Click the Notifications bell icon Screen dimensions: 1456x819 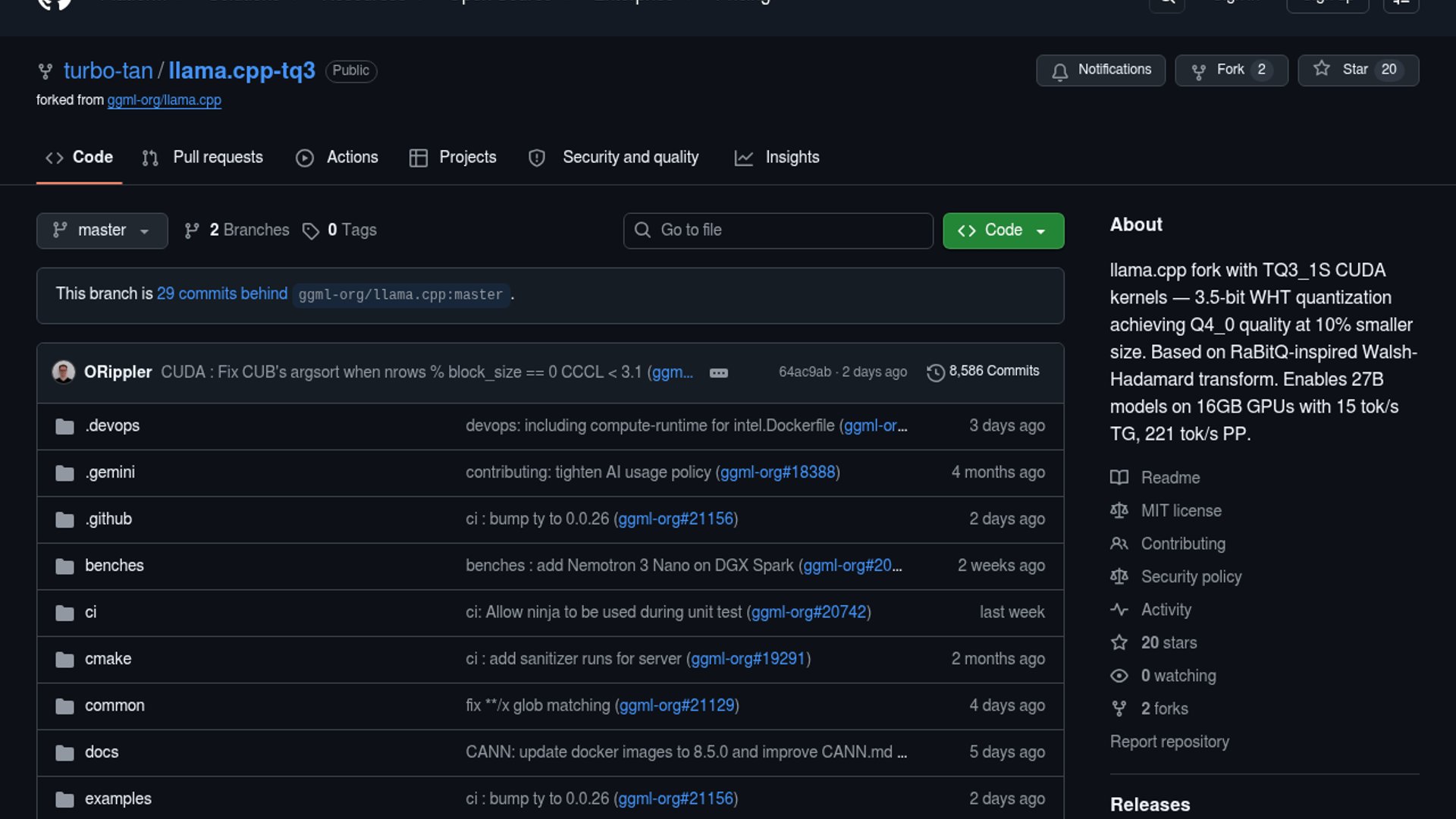click(x=1059, y=71)
